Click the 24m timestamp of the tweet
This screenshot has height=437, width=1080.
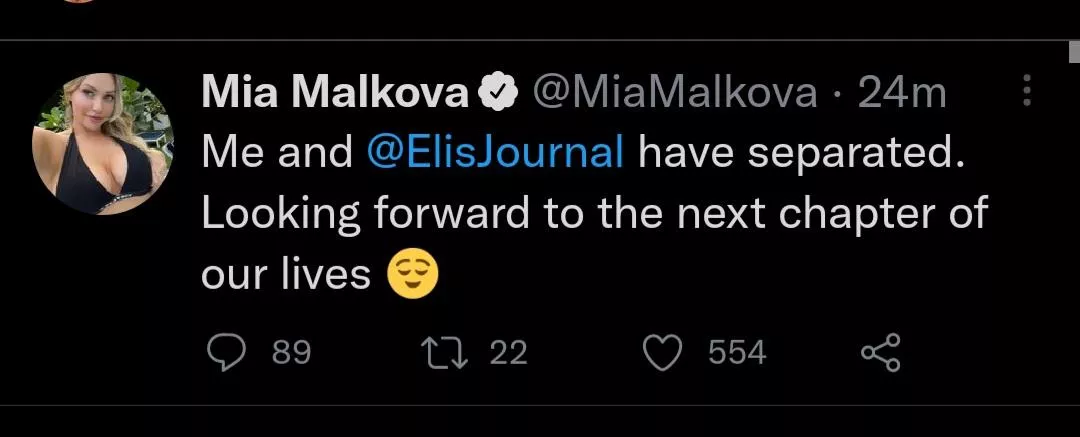coord(902,95)
